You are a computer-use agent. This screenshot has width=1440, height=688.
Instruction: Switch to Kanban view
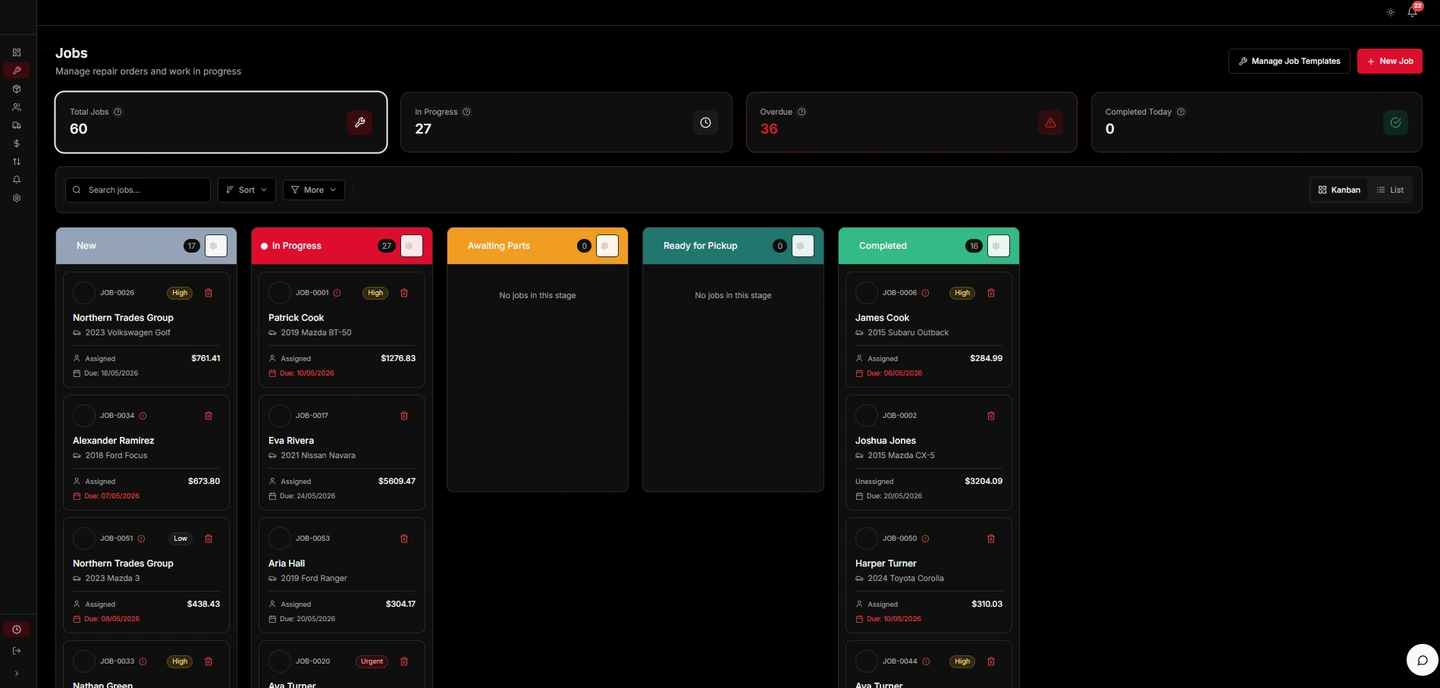(1339, 190)
